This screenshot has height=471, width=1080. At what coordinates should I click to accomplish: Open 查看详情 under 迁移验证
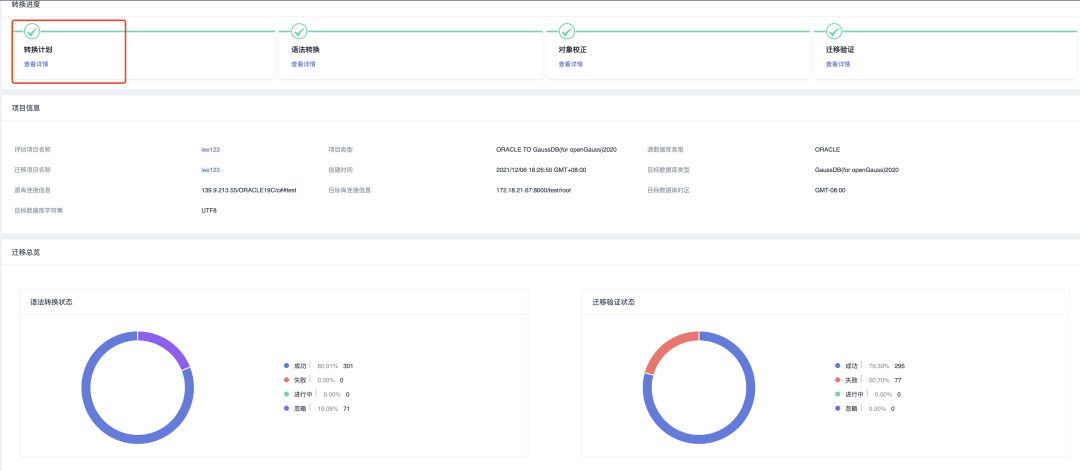(x=838, y=64)
